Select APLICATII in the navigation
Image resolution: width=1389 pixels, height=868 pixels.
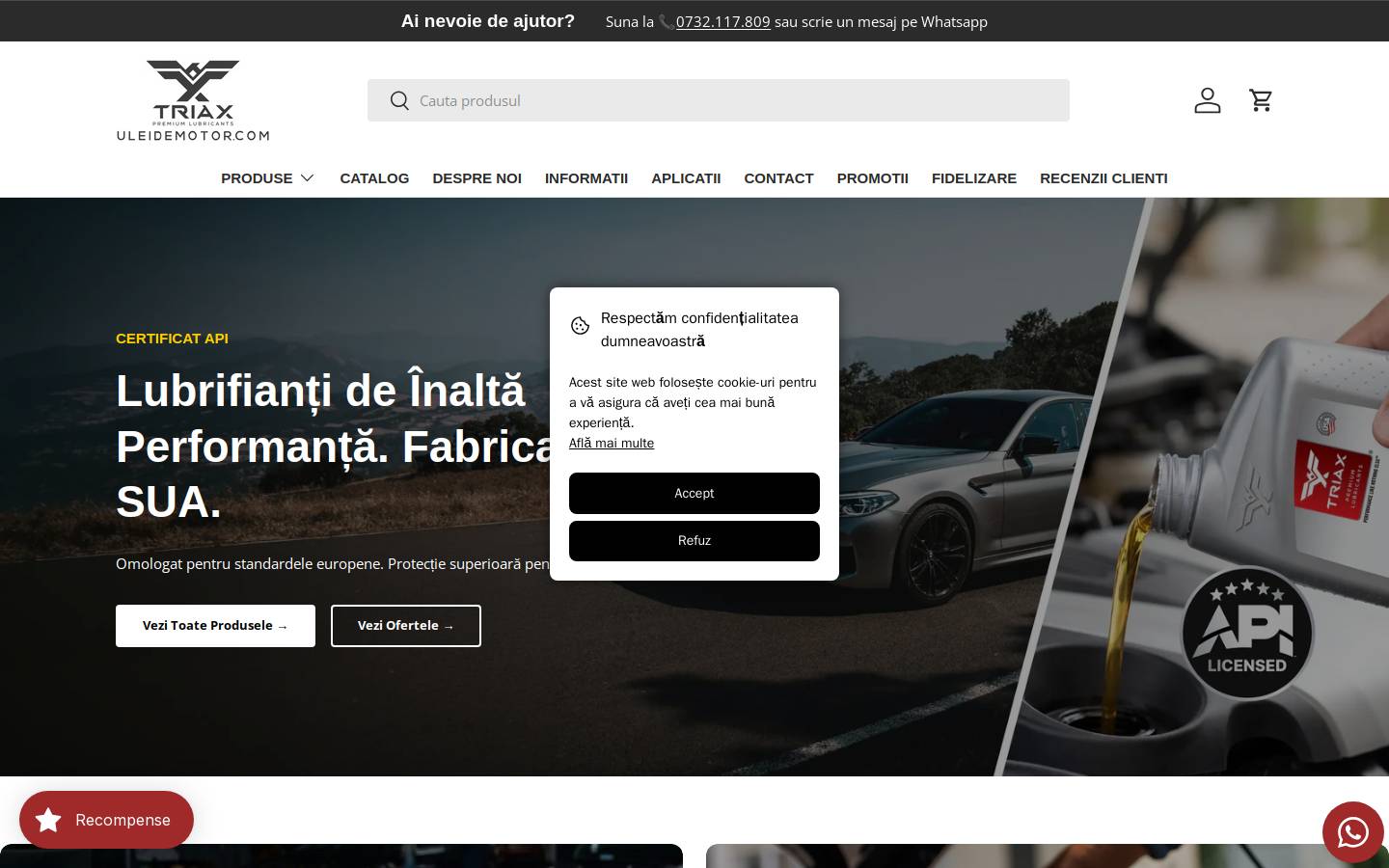(x=686, y=178)
